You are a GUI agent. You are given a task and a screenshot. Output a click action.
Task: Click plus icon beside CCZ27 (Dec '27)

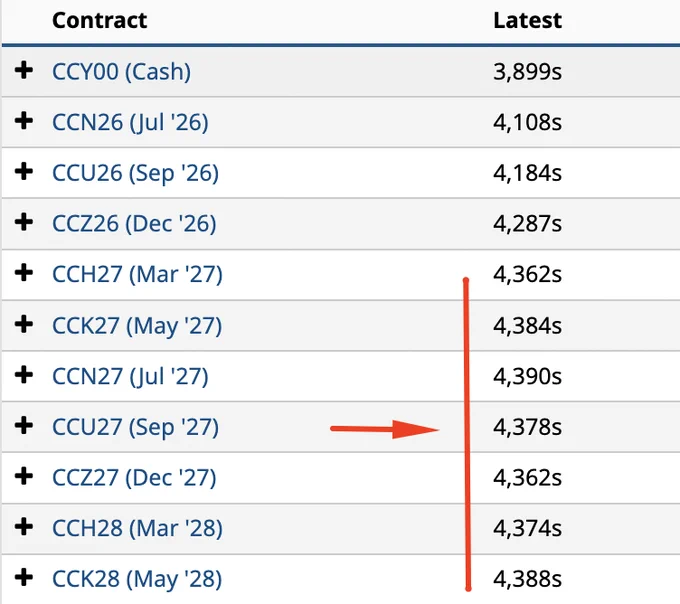click(x=23, y=477)
